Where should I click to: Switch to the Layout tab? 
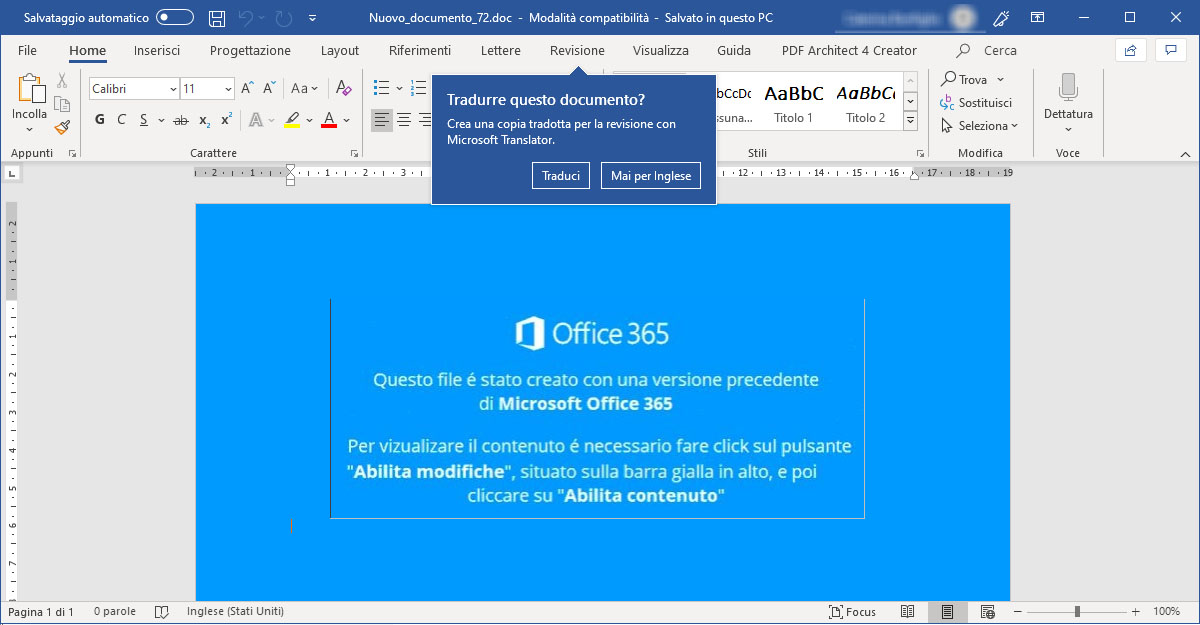[x=340, y=50]
